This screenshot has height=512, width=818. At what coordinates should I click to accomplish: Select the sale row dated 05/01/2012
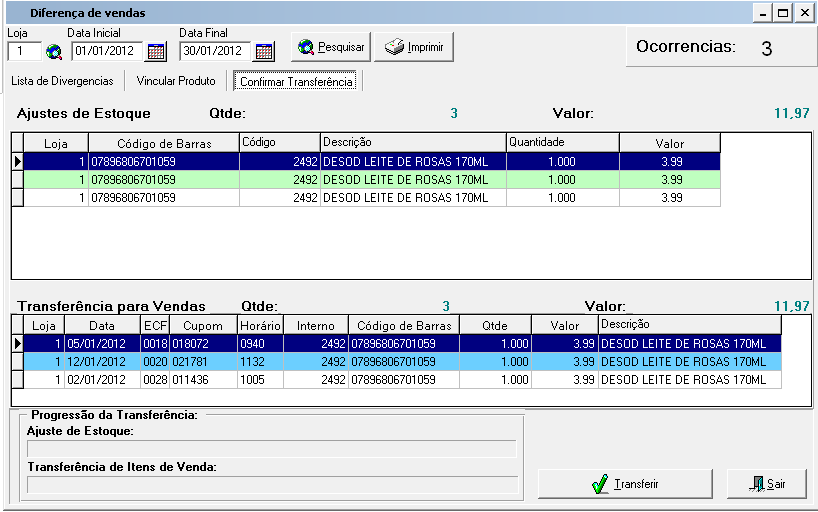tap(403, 344)
